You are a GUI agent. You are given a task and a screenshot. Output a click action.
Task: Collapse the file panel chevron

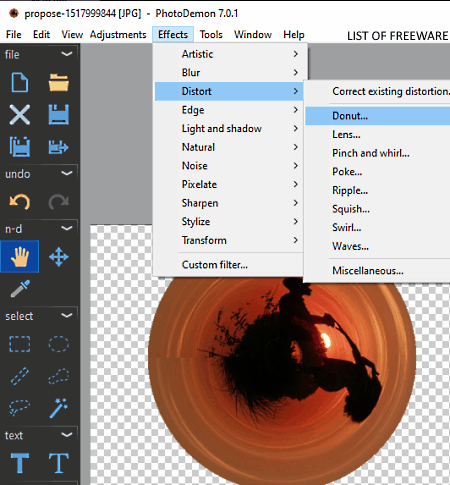tap(67, 54)
